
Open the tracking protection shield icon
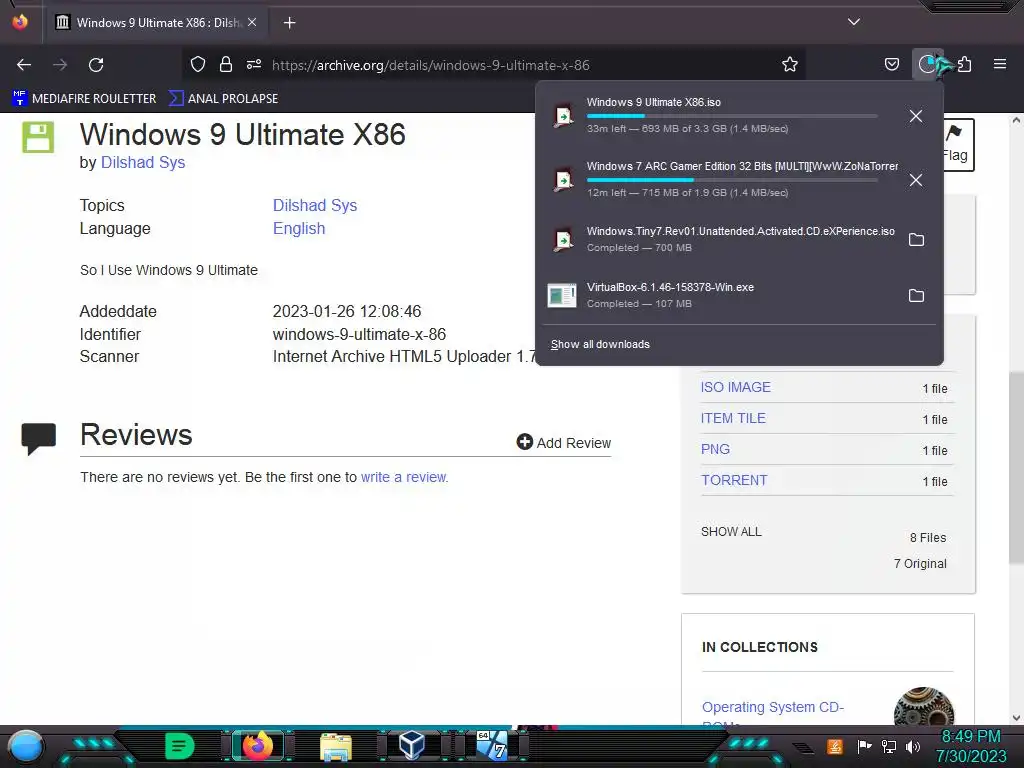click(x=198, y=64)
